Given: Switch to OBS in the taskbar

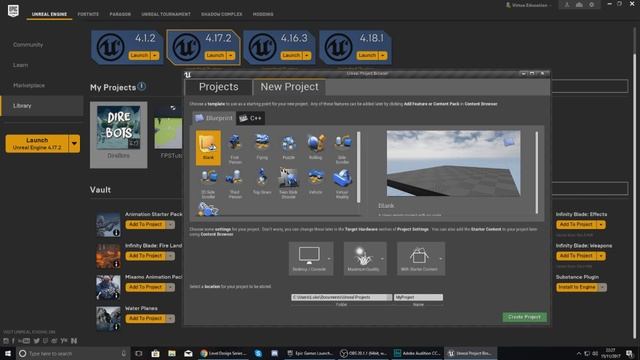Looking at the screenshot, I should coord(364,353).
